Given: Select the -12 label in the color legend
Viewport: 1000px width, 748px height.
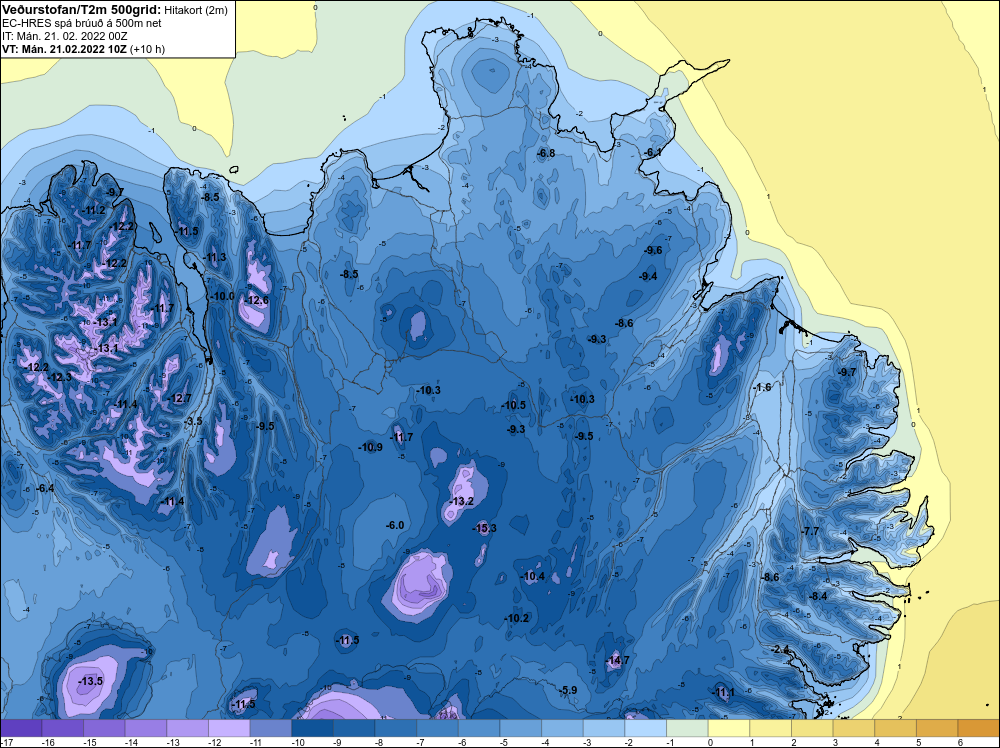Looking at the screenshot, I should [x=216, y=742].
